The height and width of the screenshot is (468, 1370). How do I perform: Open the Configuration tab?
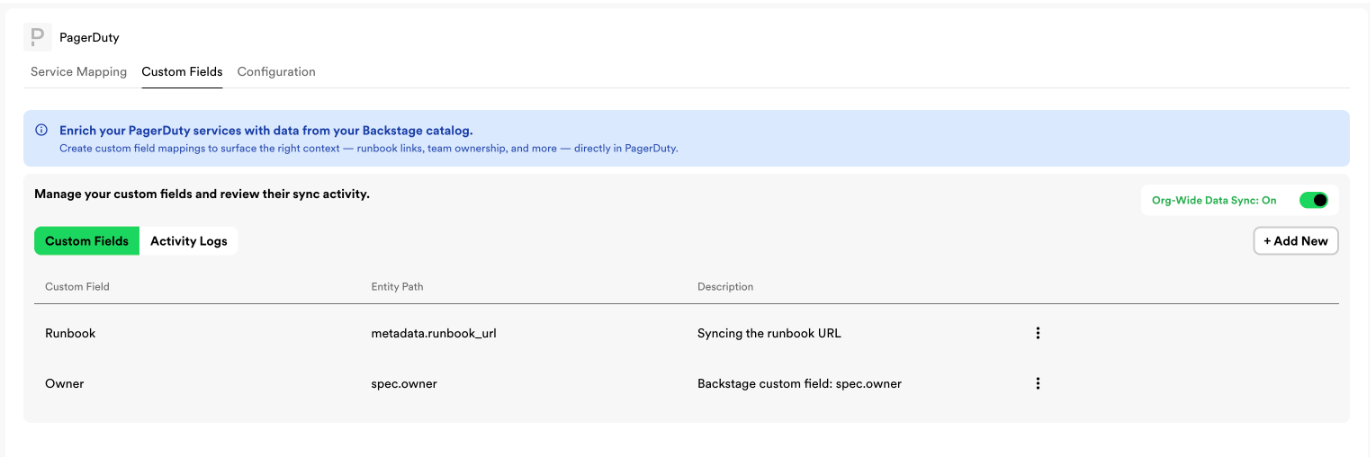tap(276, 72)
